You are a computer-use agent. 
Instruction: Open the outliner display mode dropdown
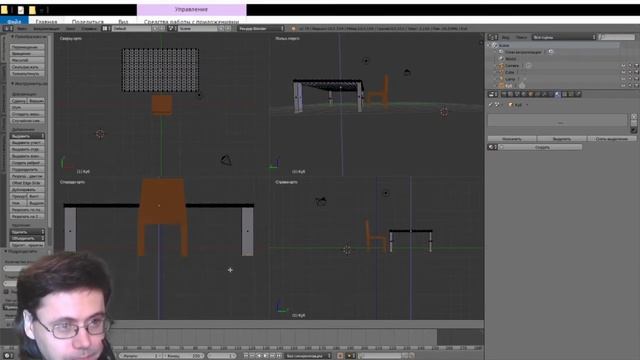click(564, 37)
